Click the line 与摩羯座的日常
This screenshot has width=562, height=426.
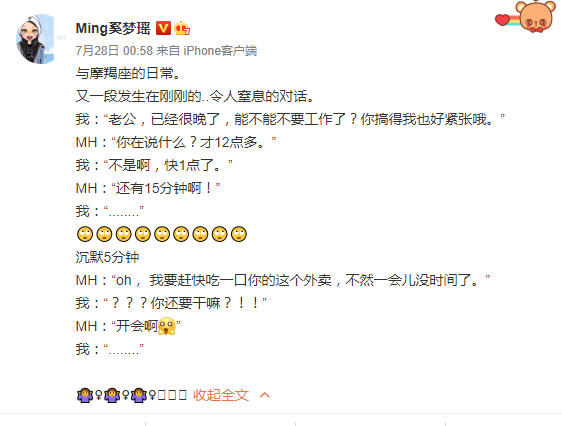pyautogui.click(x=128, y=73)
